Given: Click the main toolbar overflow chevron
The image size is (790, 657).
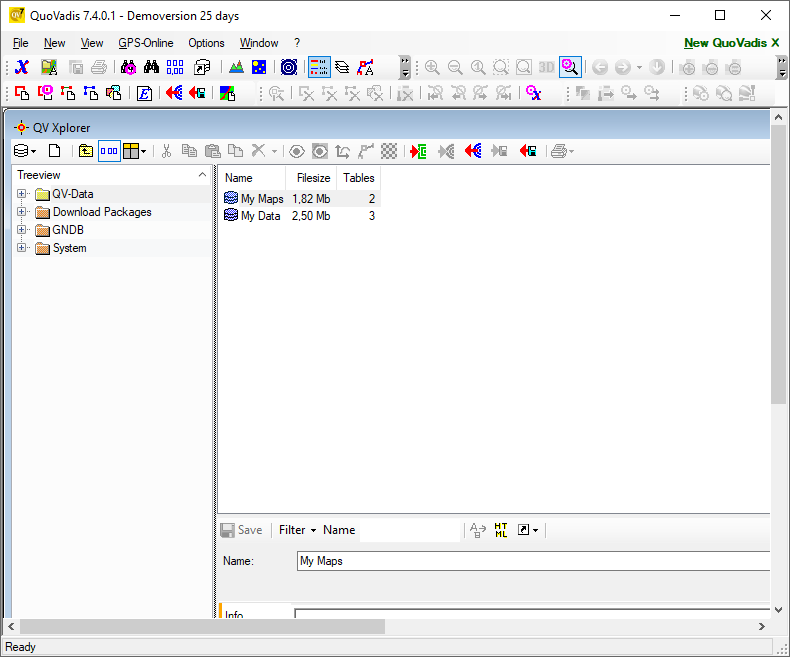Looking at the screenshot, I should [x=405, y=67].
